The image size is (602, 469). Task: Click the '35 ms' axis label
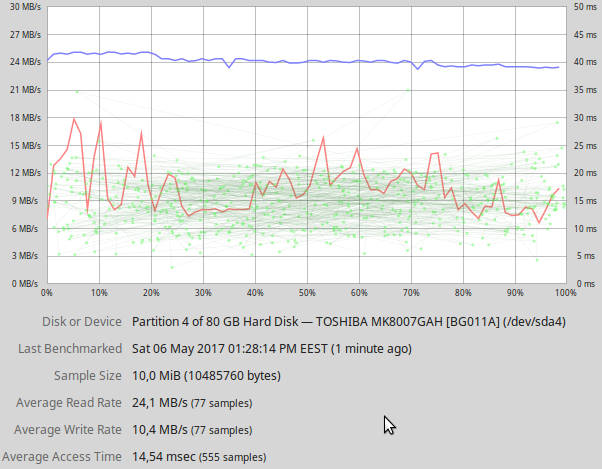click(x=585, y=90)
